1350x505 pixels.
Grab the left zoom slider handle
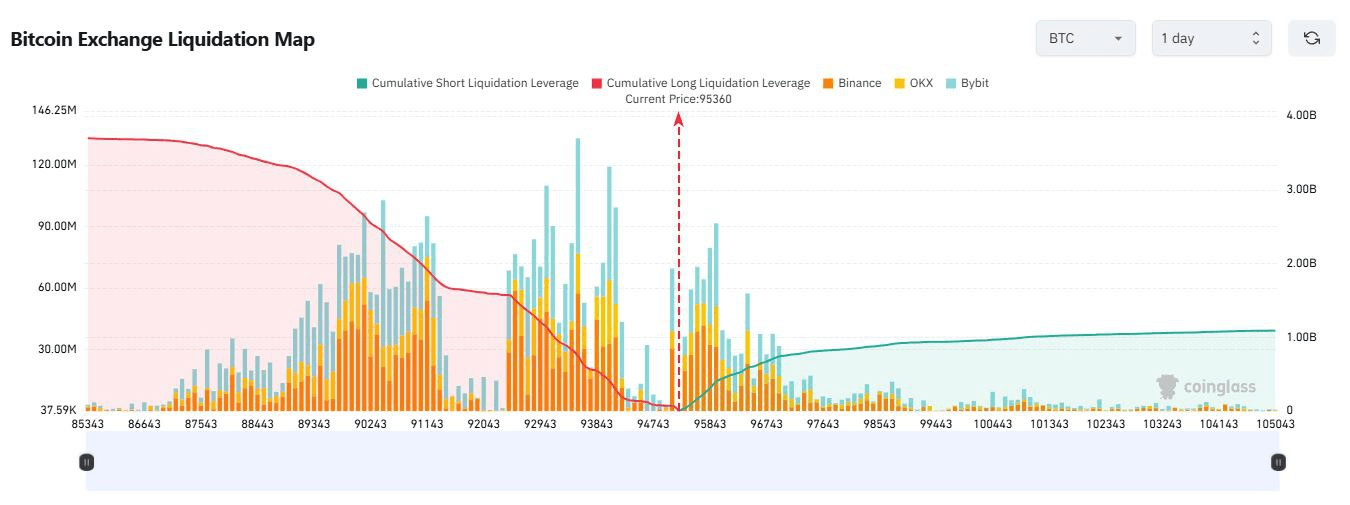pos(87,462)
